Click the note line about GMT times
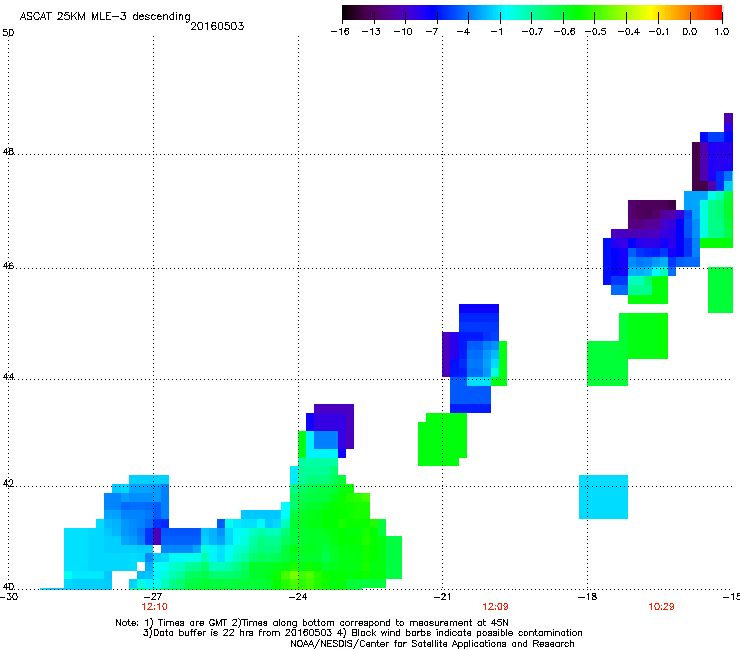The image size is (740, 650). [x=312, y=623]
